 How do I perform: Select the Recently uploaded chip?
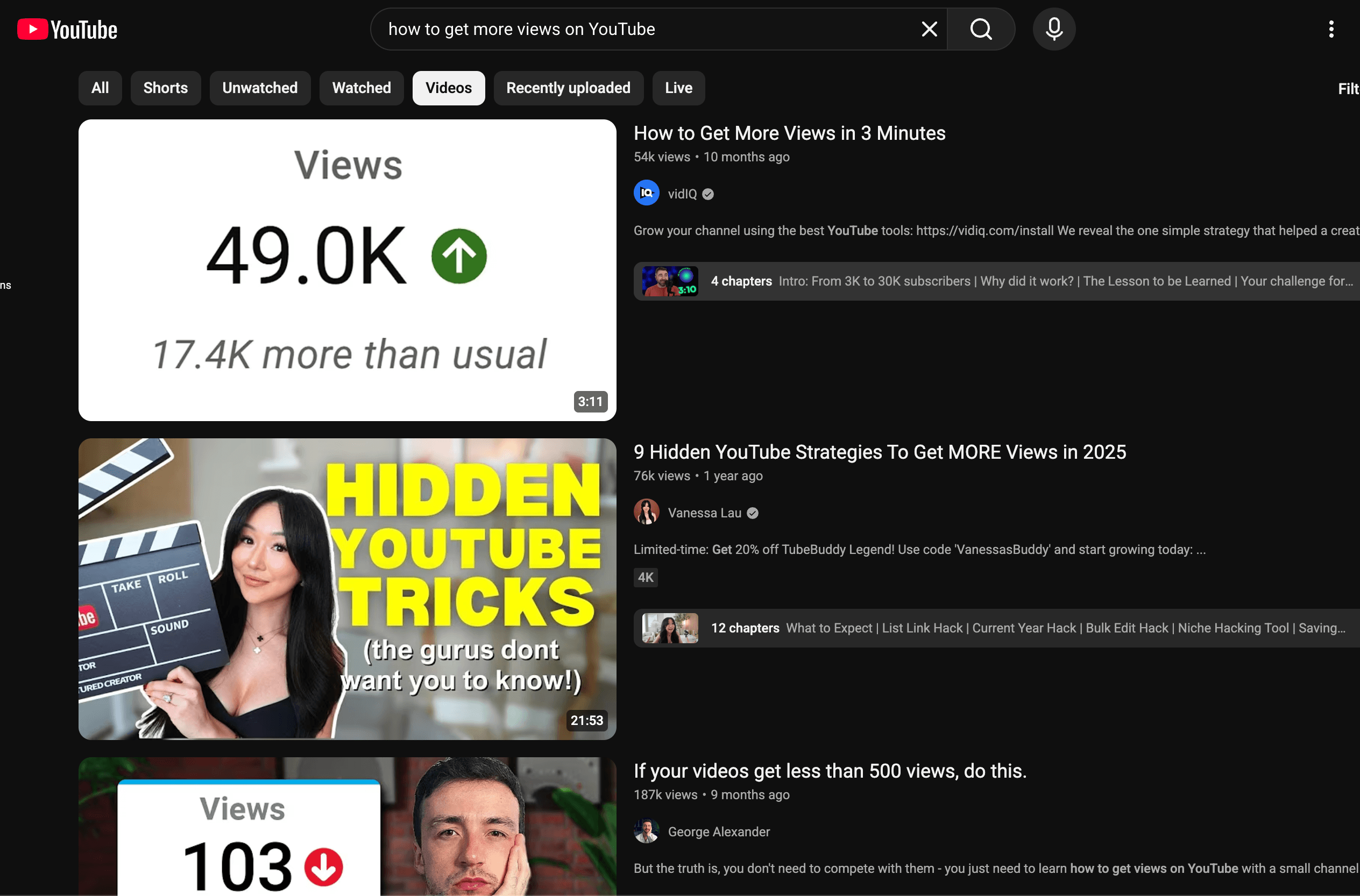(568, 88)
